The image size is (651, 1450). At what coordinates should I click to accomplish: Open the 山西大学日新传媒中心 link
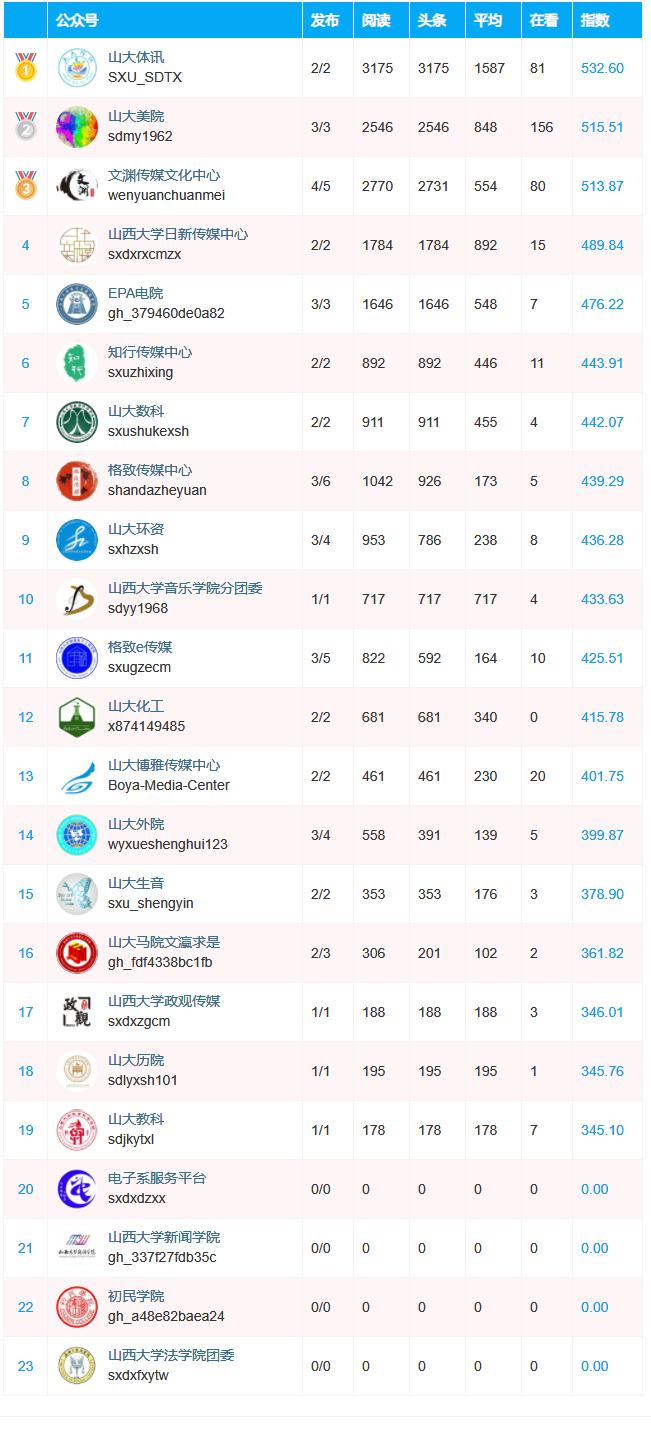click(178, 234)
